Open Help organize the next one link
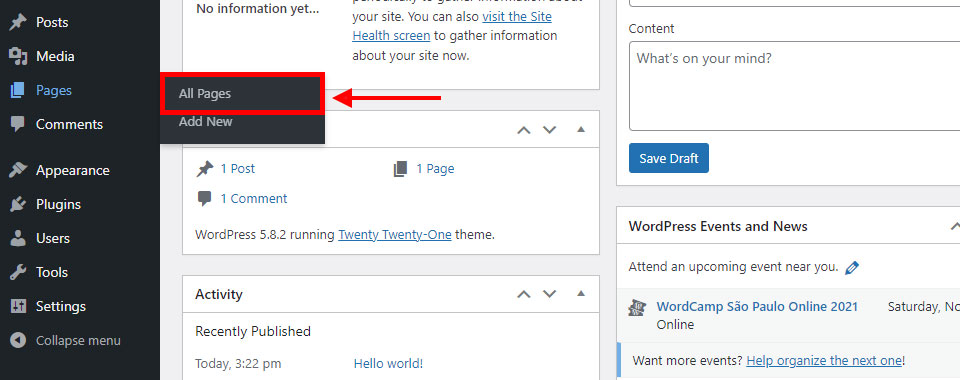The image size is (960, 380). (824, 360)
